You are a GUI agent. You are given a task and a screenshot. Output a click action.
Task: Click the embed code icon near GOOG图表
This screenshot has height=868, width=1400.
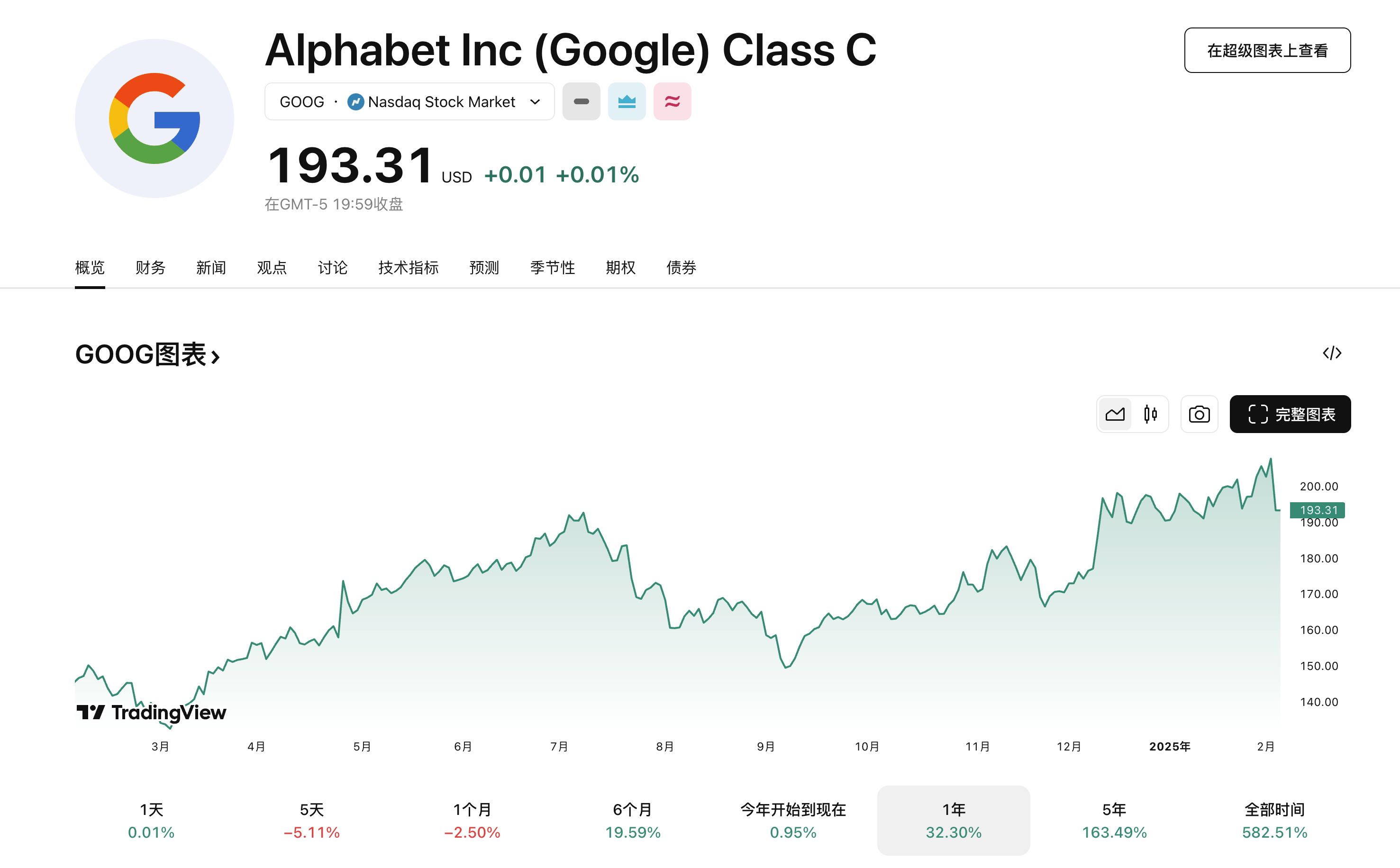(x=1332, y=353)
